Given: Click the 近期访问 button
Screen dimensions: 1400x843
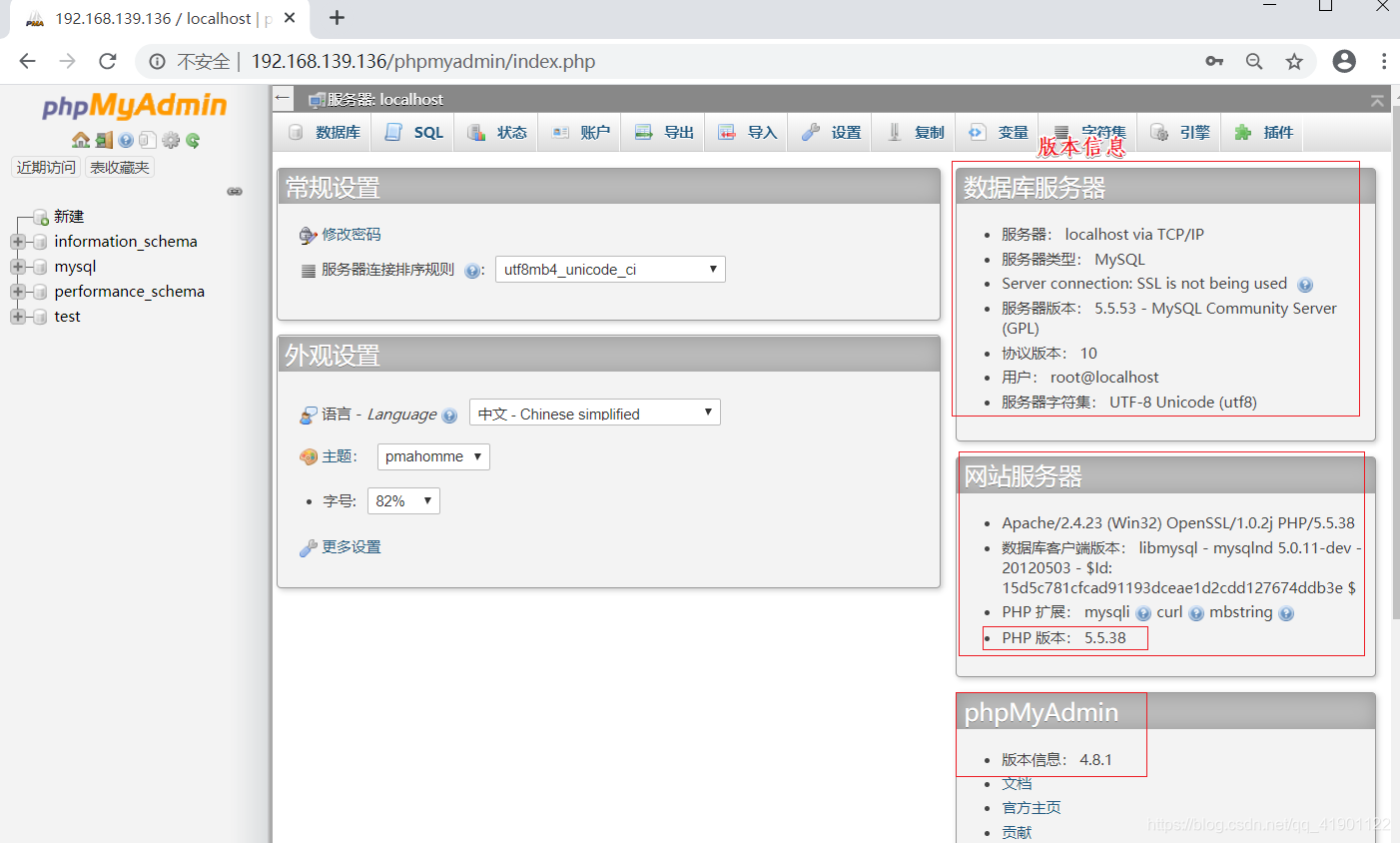Looking at the screenshot, I should coord(46,168).
